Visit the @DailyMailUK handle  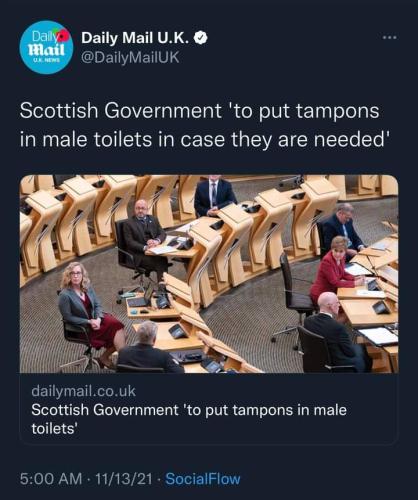coord(130,58)
